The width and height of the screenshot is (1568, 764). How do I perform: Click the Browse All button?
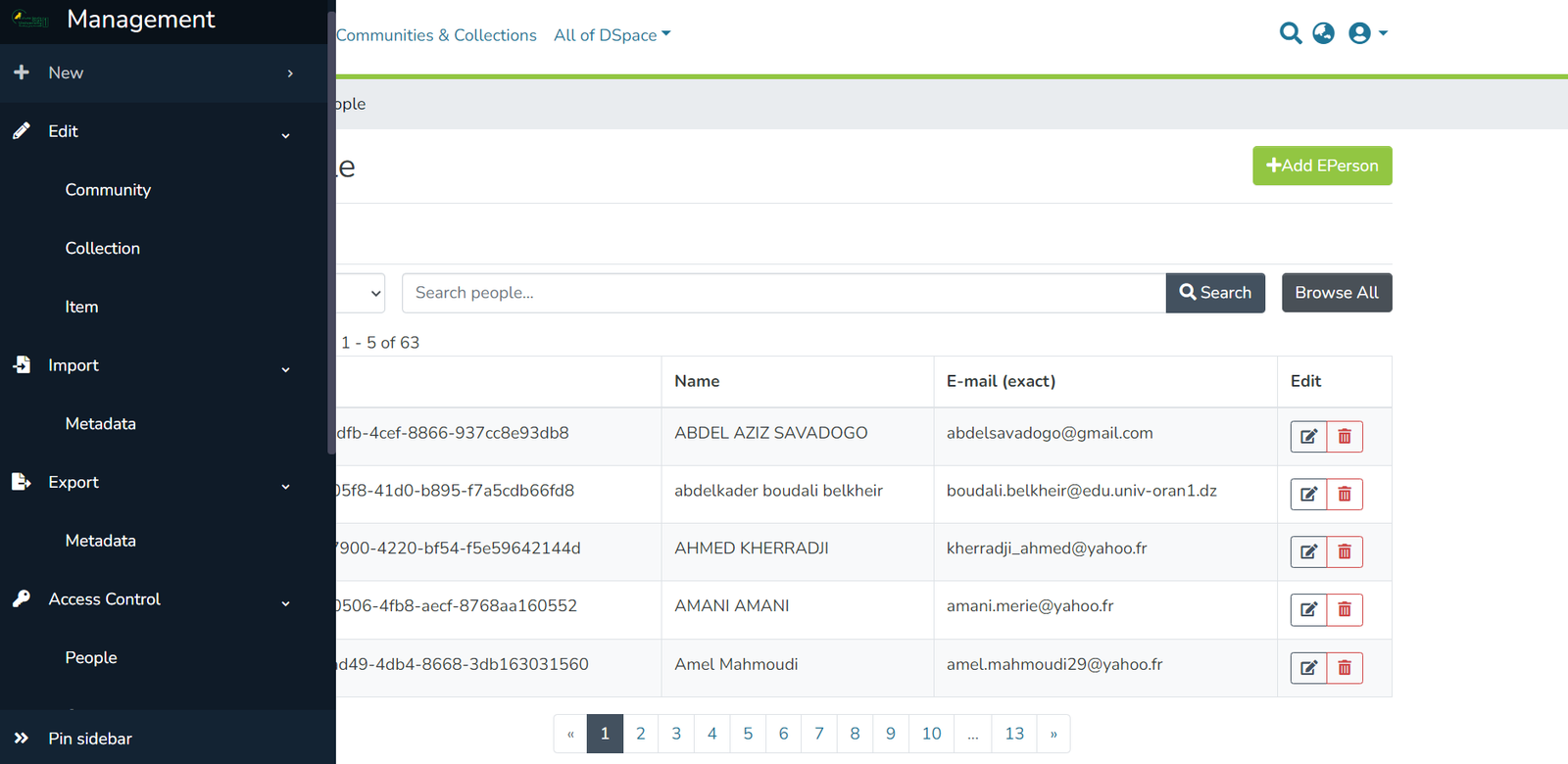[x=1337, y=293]
